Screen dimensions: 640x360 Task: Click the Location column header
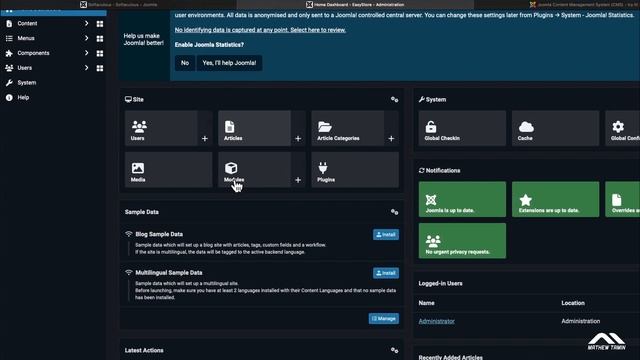click(573, 303)
